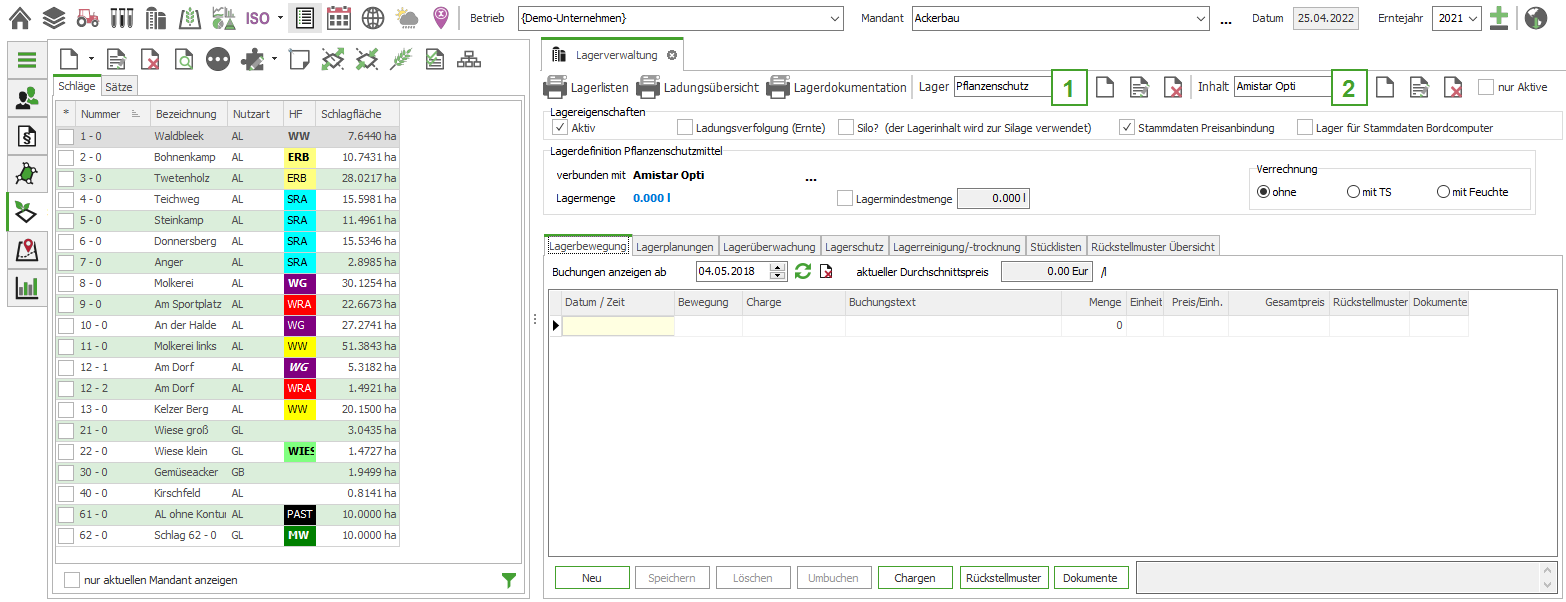Click the Lagerlisten printer icon
The width and height of the screenshot is (1566, 602).
click(555, 88)
